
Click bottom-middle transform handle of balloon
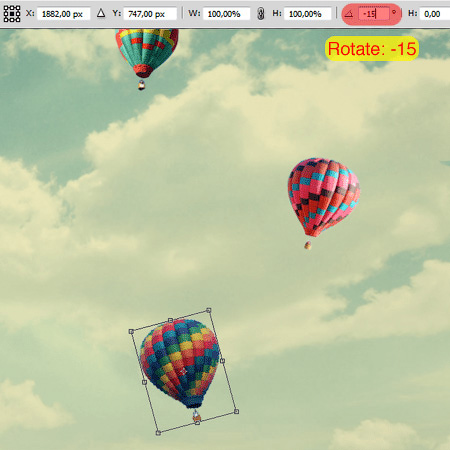coord(197,422)
